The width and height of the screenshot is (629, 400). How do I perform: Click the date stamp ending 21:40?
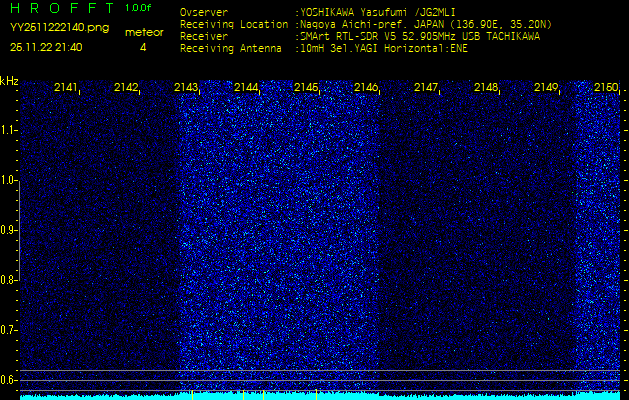pos(46,47)
